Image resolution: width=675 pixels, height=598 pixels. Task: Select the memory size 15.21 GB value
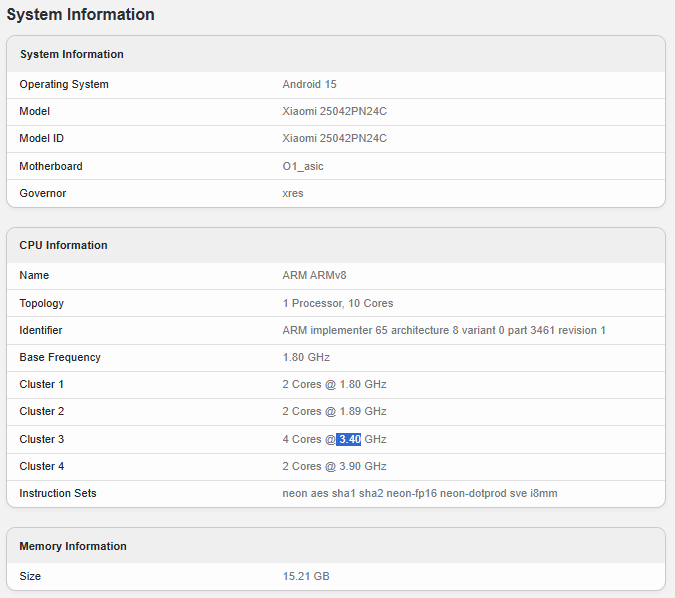(306, 576)
